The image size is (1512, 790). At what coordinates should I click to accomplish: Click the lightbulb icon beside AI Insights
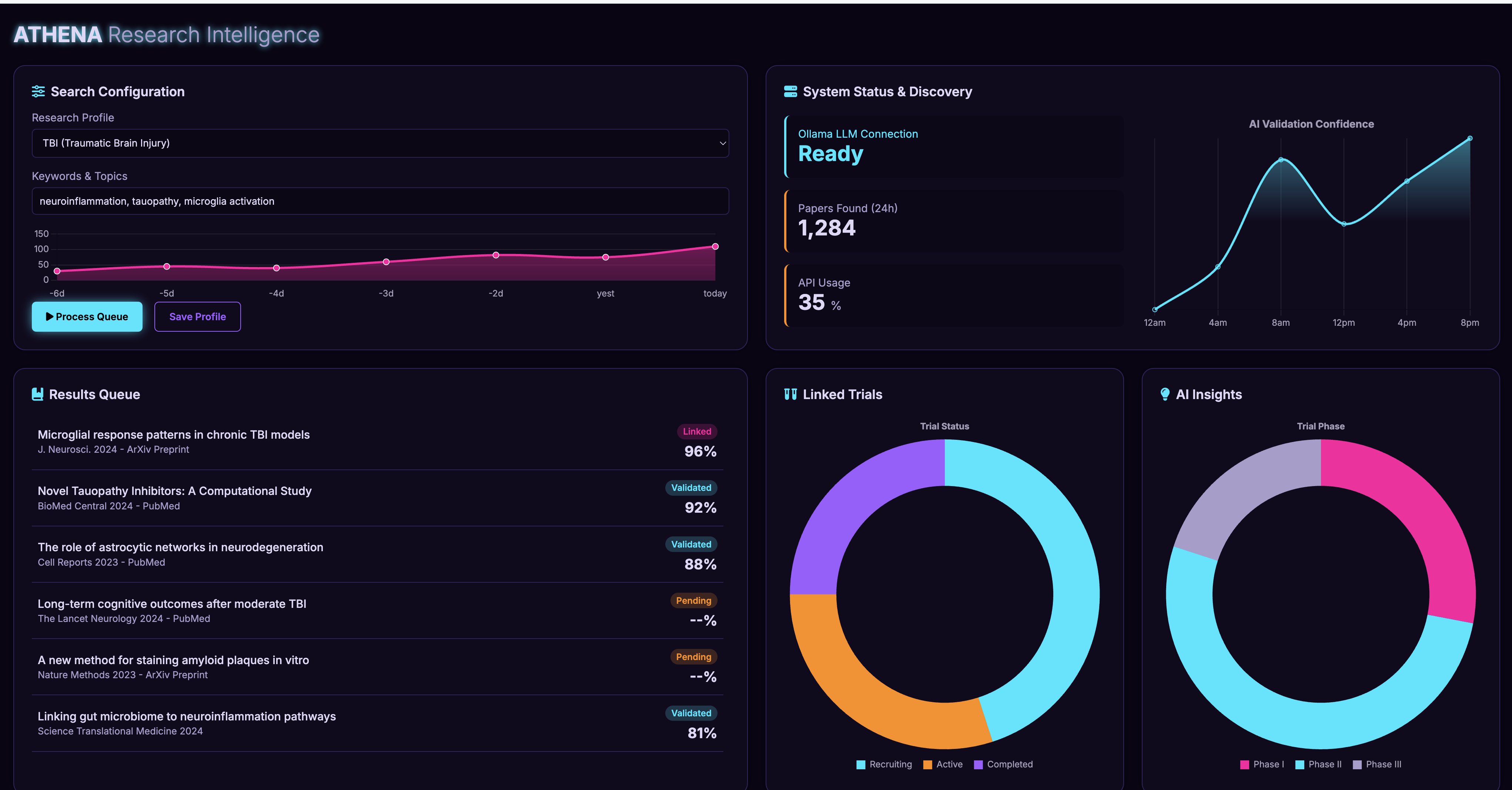click(1164, 394)
